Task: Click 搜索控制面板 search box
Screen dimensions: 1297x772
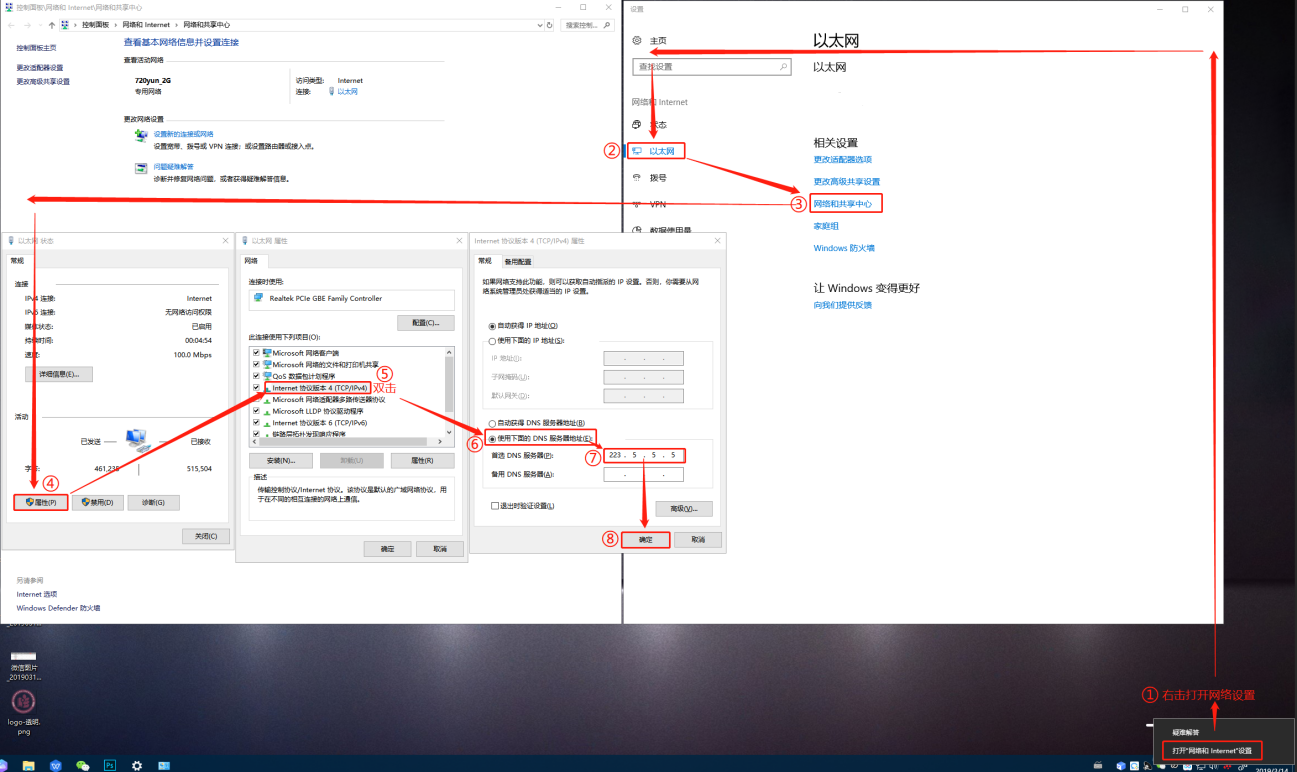Action: [x=589, y=24]
